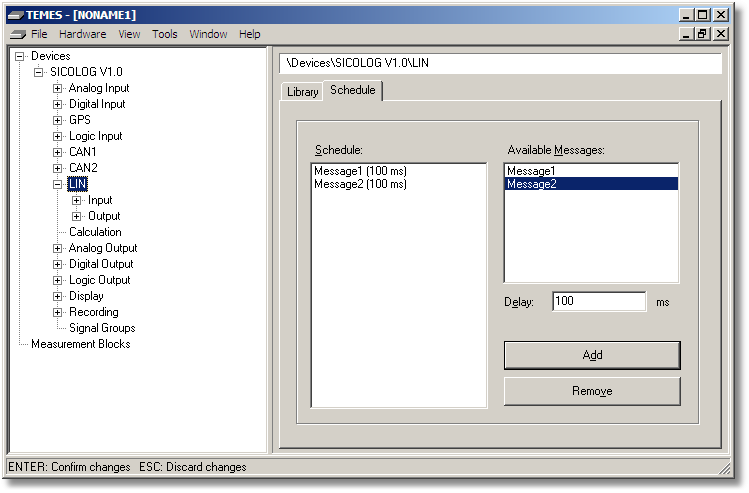Expand the GPS node
The image size is (749, 493).
(57, 120)
